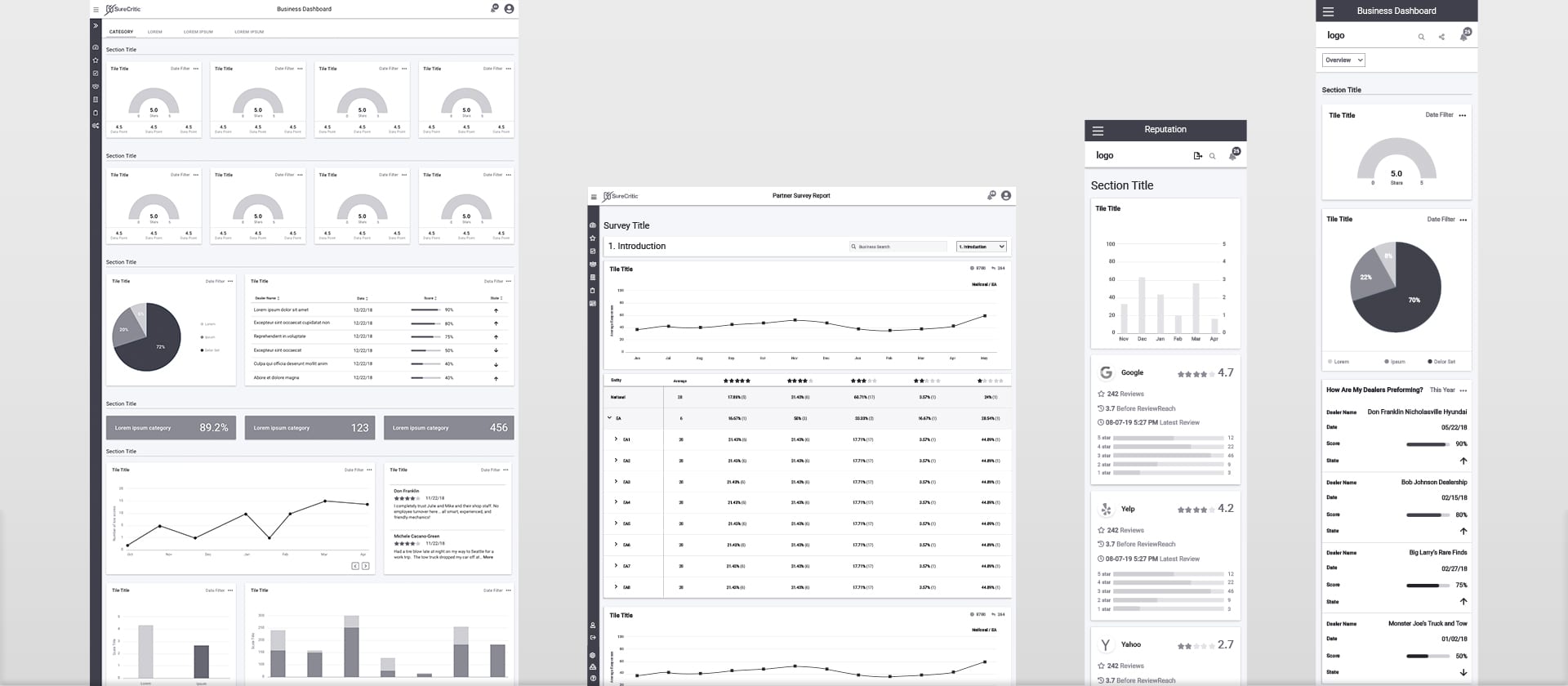The height and width of the screenshot is (686, 1568).
Task: Click search icon in mobile Business Dashboard header
Action: click(x=1421, y=37)
